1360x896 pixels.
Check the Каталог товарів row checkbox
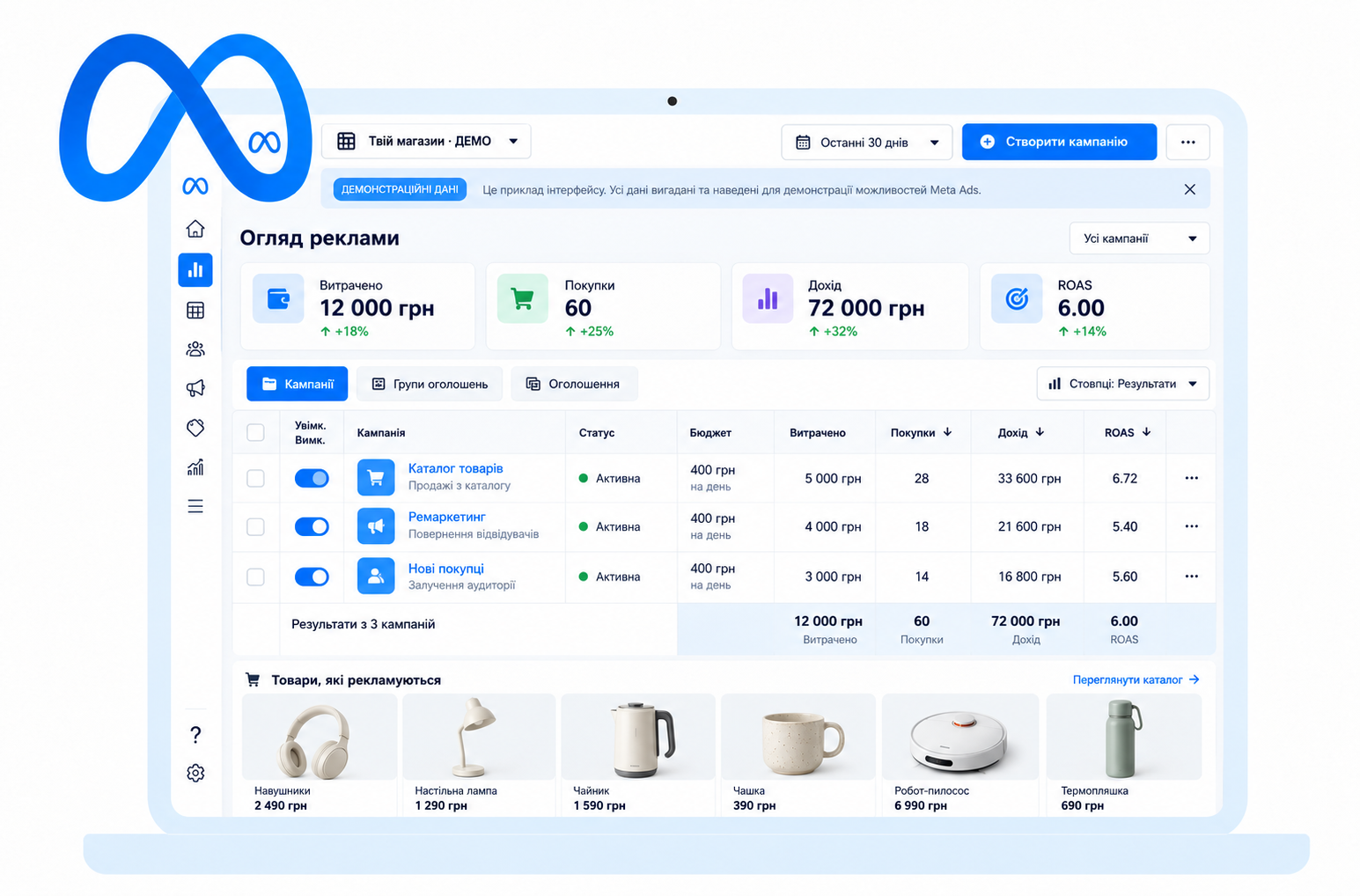255,478
